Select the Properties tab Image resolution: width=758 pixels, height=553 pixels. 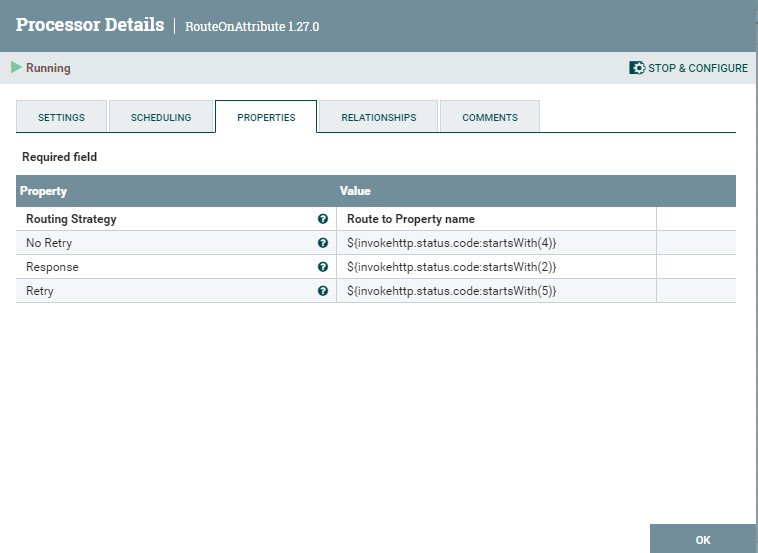tap(266, 117)
